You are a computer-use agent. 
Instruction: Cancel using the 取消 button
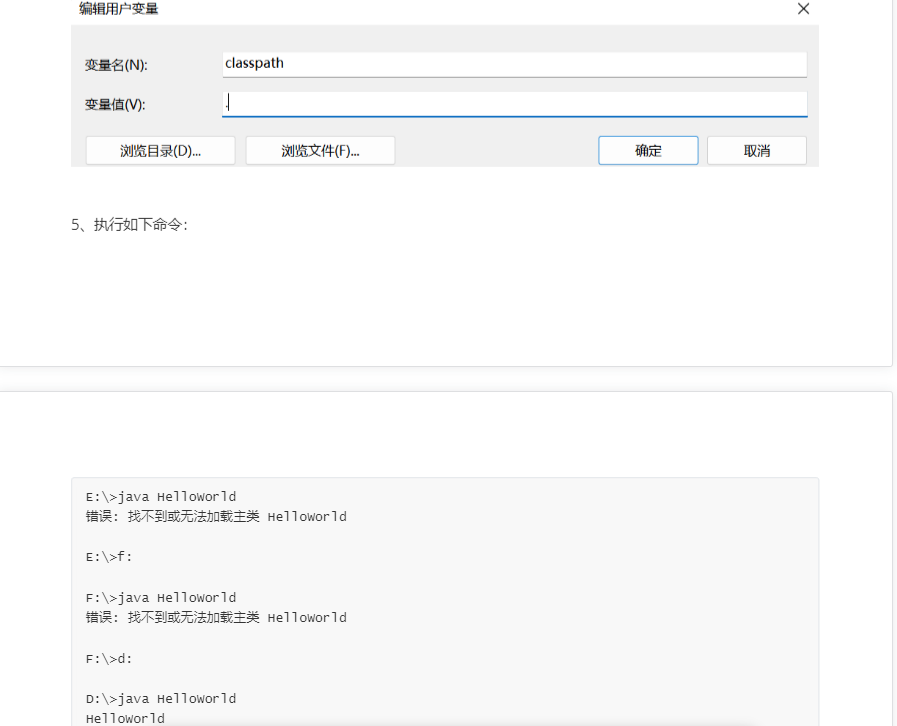(756, 151)
